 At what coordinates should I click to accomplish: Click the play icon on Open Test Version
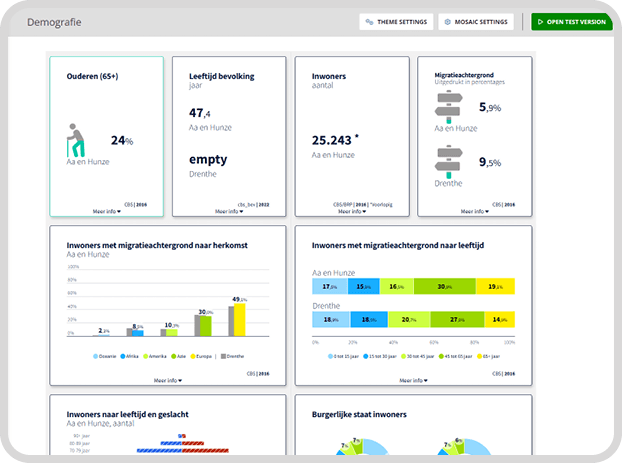(538, 21)
